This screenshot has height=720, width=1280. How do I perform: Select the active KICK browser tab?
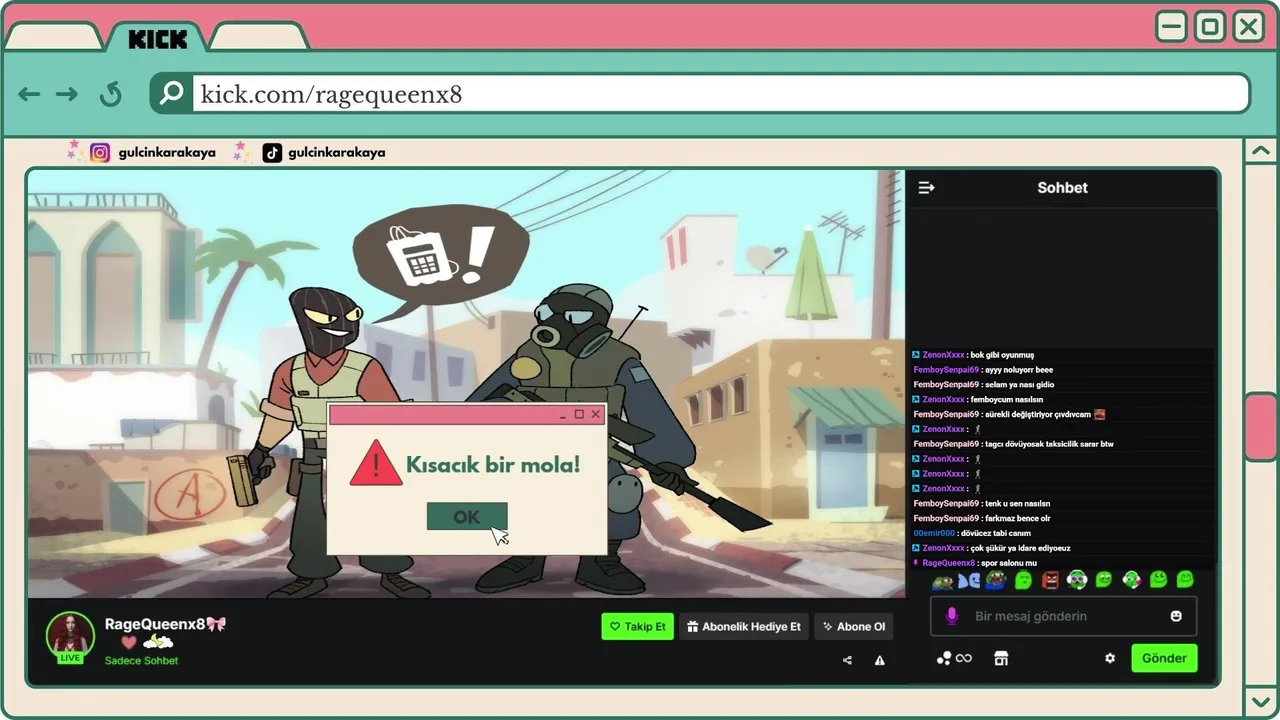coord(158,39)
